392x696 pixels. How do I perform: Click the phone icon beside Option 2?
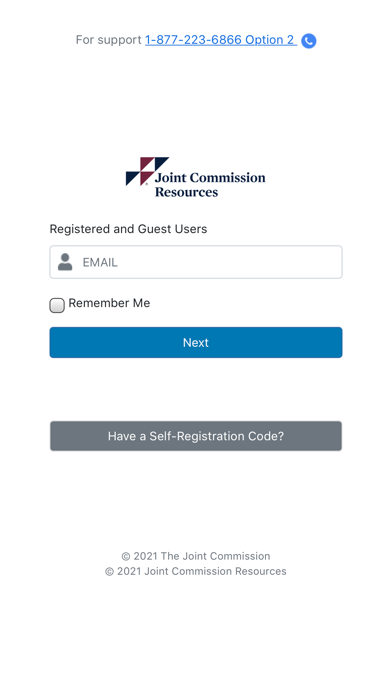point(309,41)
